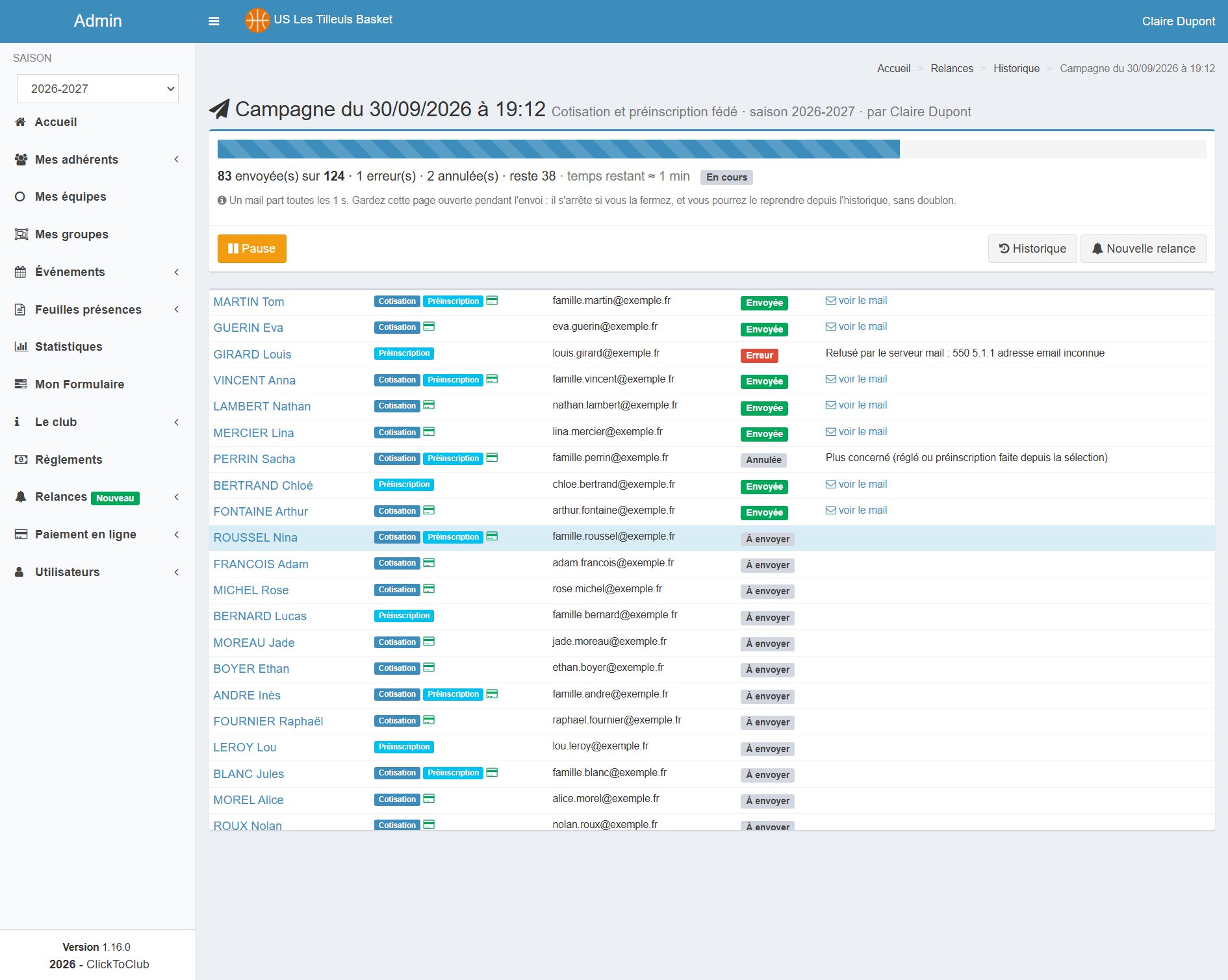Click the Erreur badge on GIRARD Louis row
1228x980 pixels.
click(x=760, y=355)
